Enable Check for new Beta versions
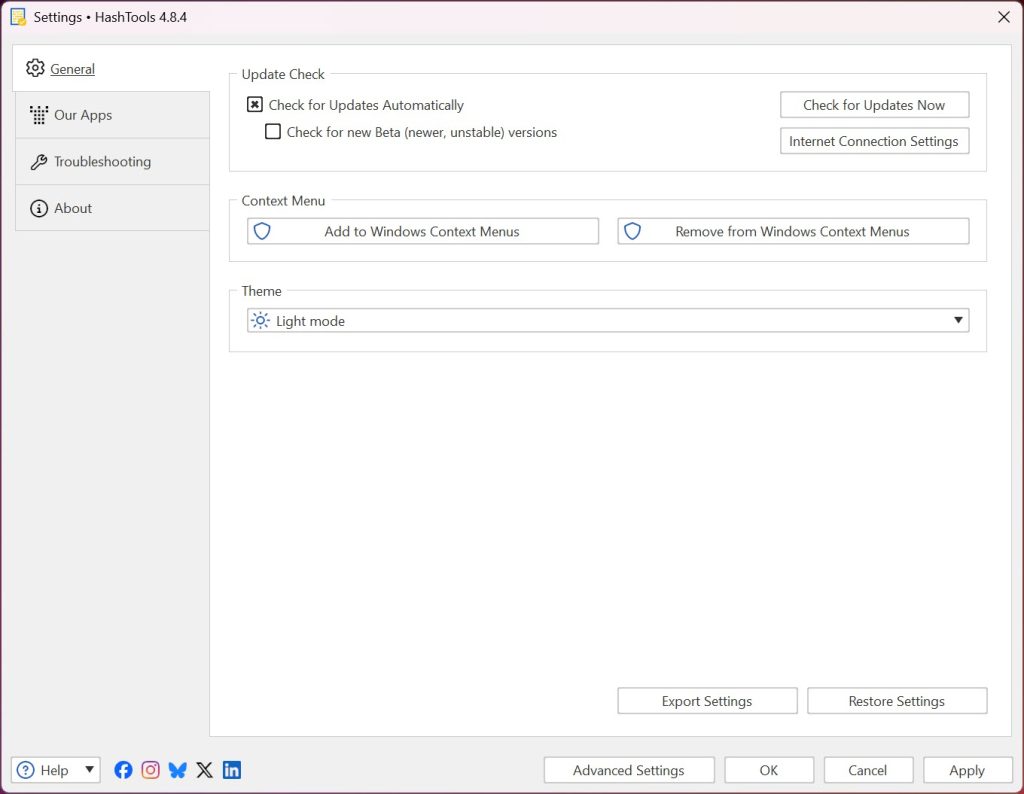The height and width of the screenshot is (794, 1024). 273,132
